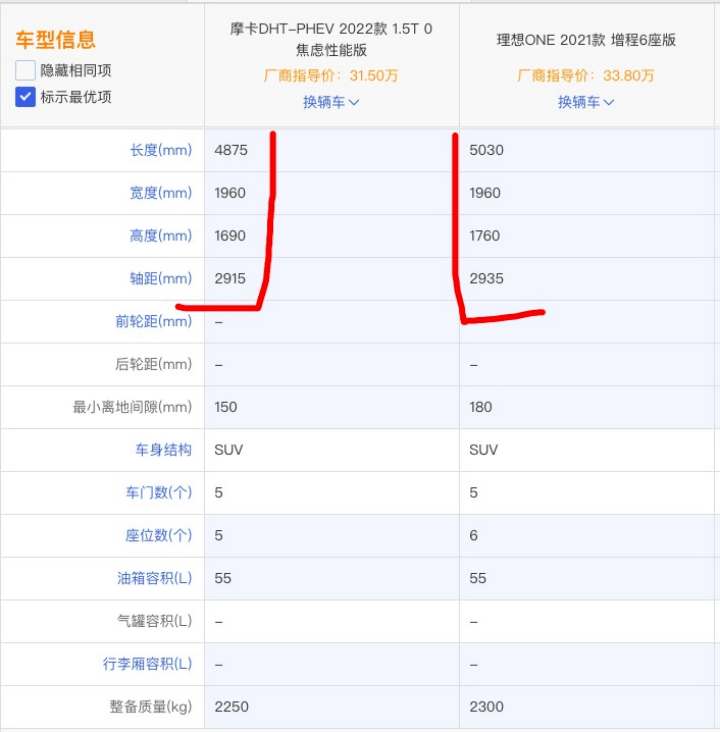Click the 行李厢容积(L) parameter link
The height and width of the screenshot is (732, 720).
[148, 664]
